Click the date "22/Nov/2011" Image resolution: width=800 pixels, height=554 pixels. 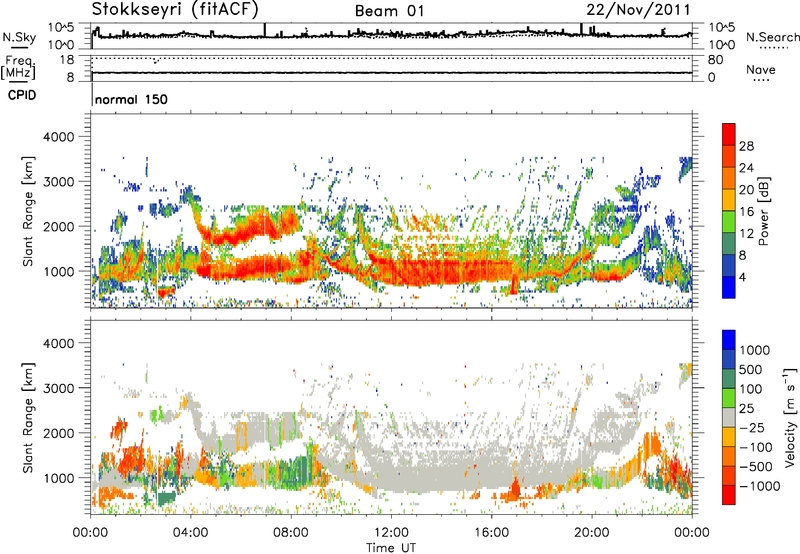point(638,9)
